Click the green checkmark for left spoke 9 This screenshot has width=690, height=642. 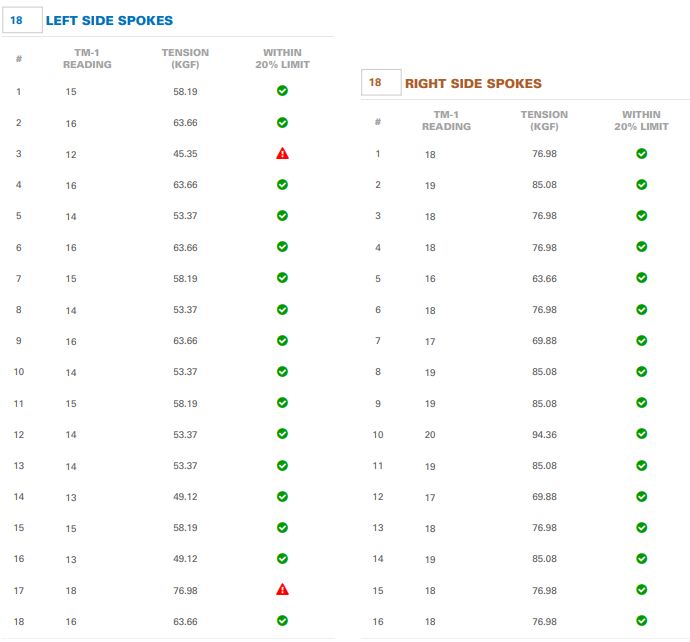coord(282,341)
